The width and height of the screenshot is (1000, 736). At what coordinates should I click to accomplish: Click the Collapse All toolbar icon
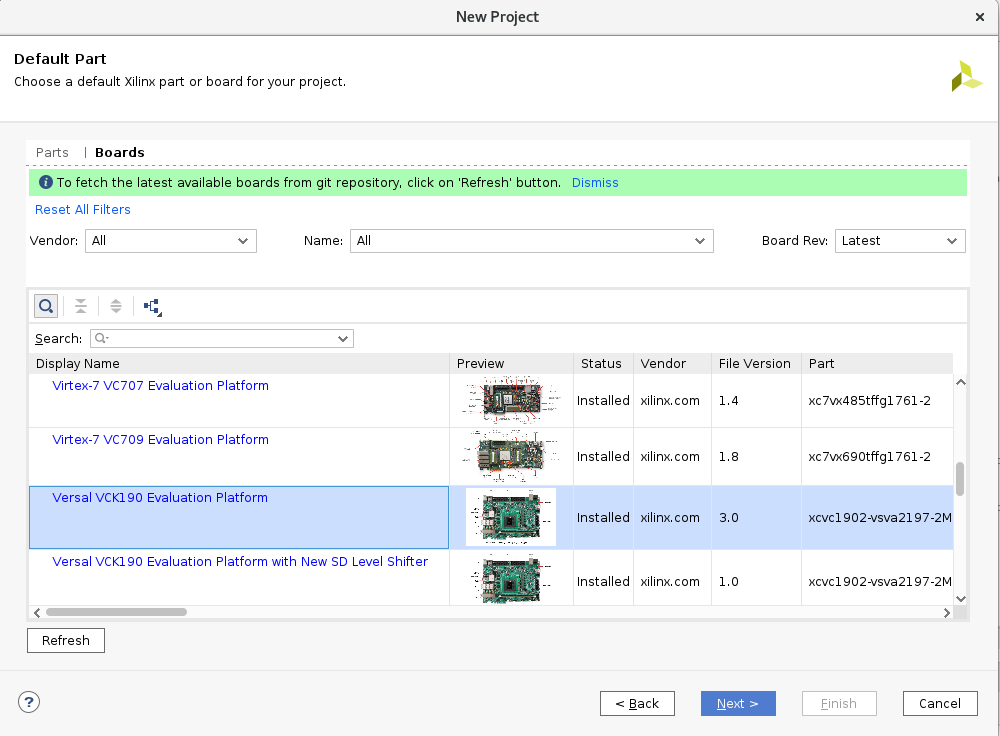coord(81,306)
